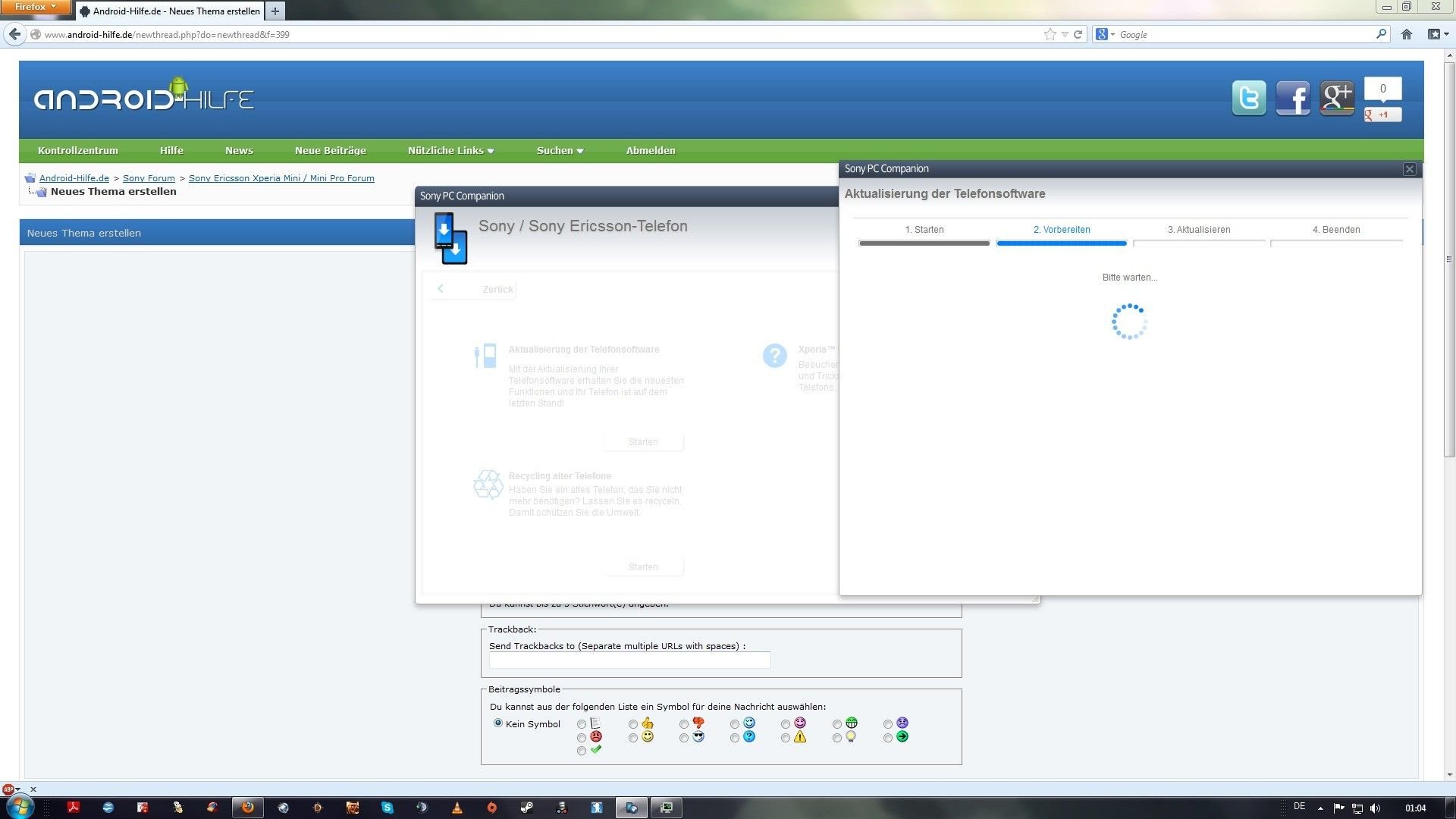
Task: Choose the green check mark radio
Action: pos(582,751)
